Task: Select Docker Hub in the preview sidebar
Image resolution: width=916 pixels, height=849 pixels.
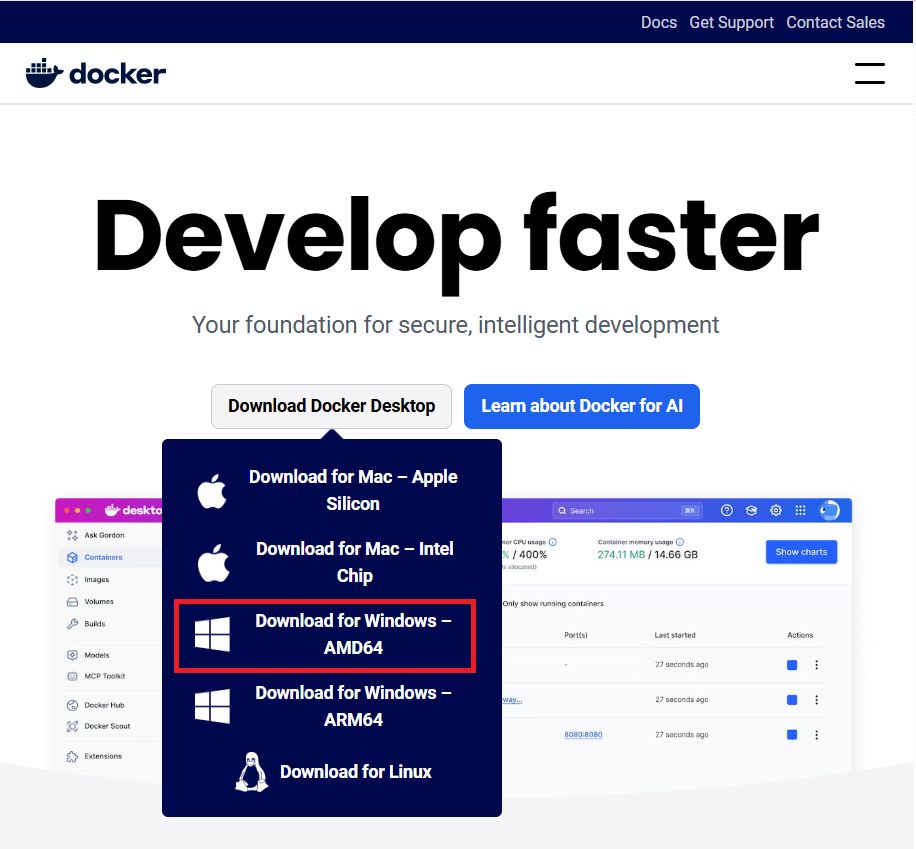Action: click(104, 705)
